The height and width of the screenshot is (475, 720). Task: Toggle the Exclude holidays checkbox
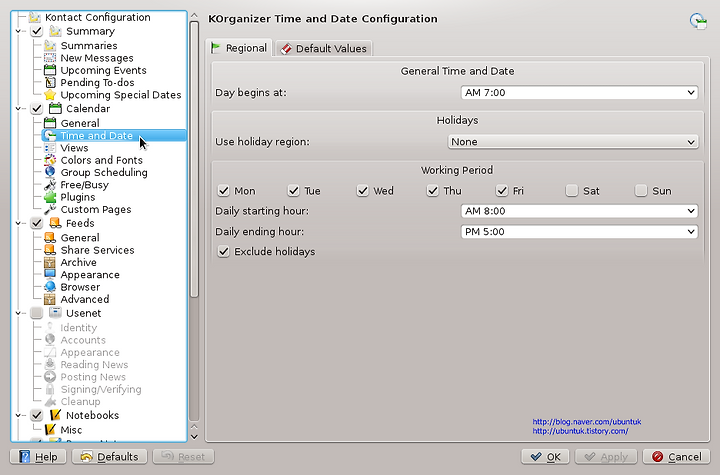[x=224, y=252]
